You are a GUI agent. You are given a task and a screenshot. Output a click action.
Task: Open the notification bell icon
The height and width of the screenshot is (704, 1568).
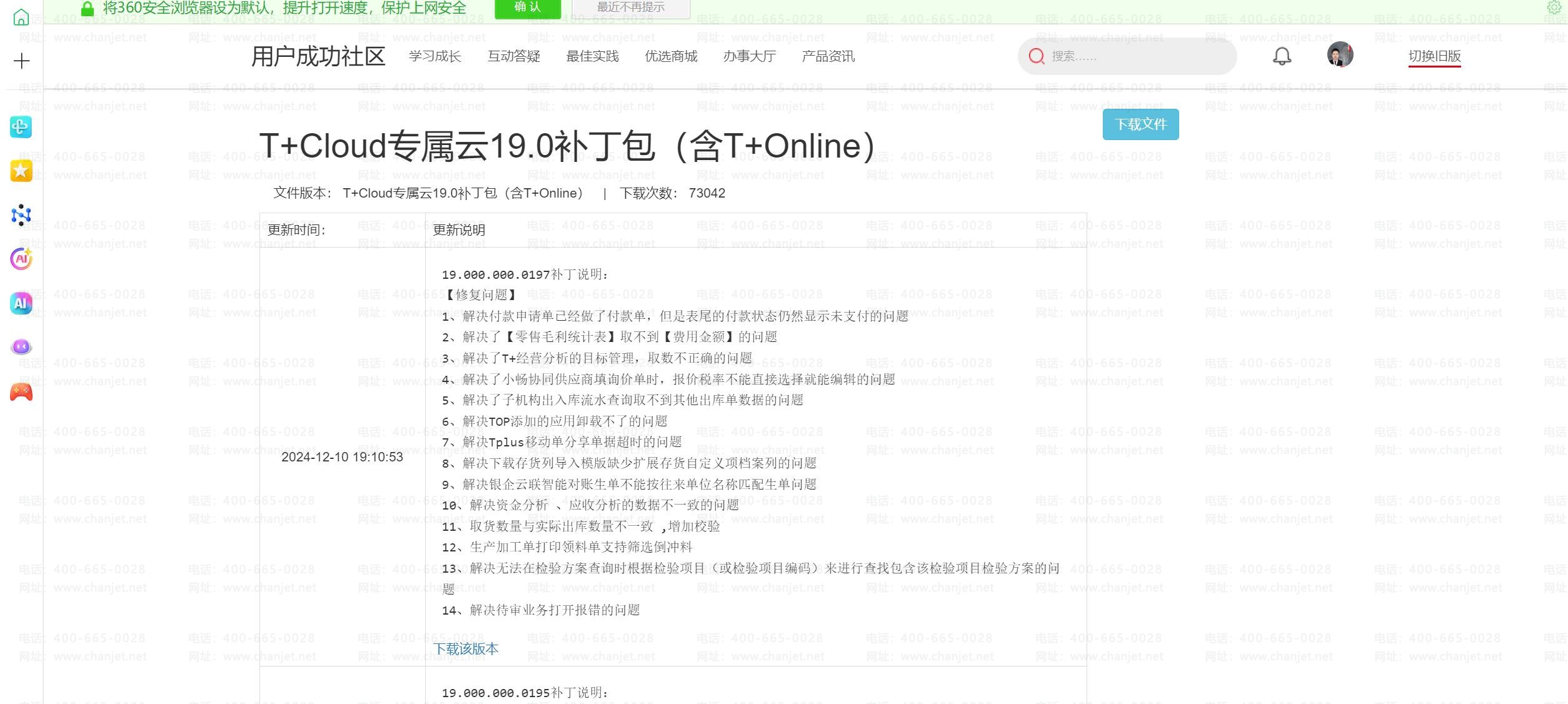coord(1282,56)
